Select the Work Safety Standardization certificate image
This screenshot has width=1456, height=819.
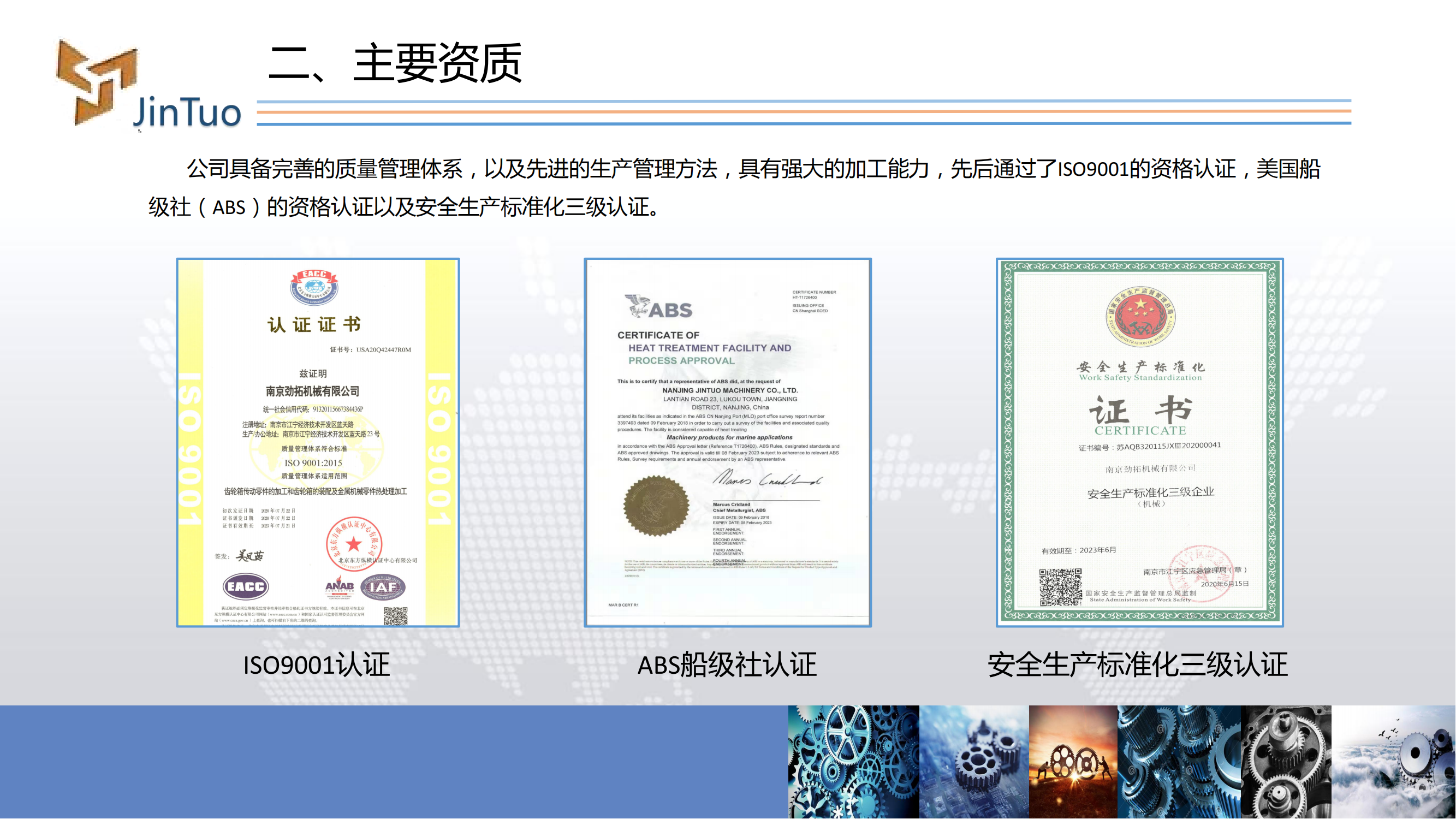point(1139,442)
